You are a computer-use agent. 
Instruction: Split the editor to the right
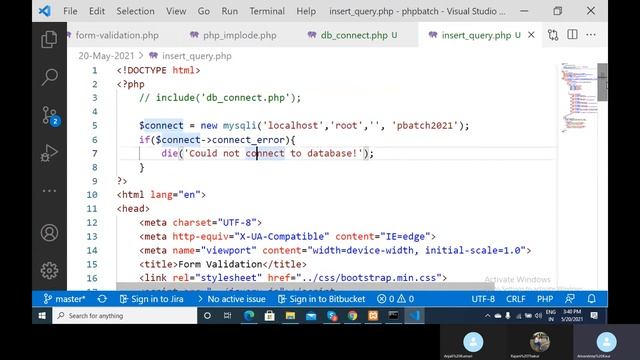click(572, 35)
